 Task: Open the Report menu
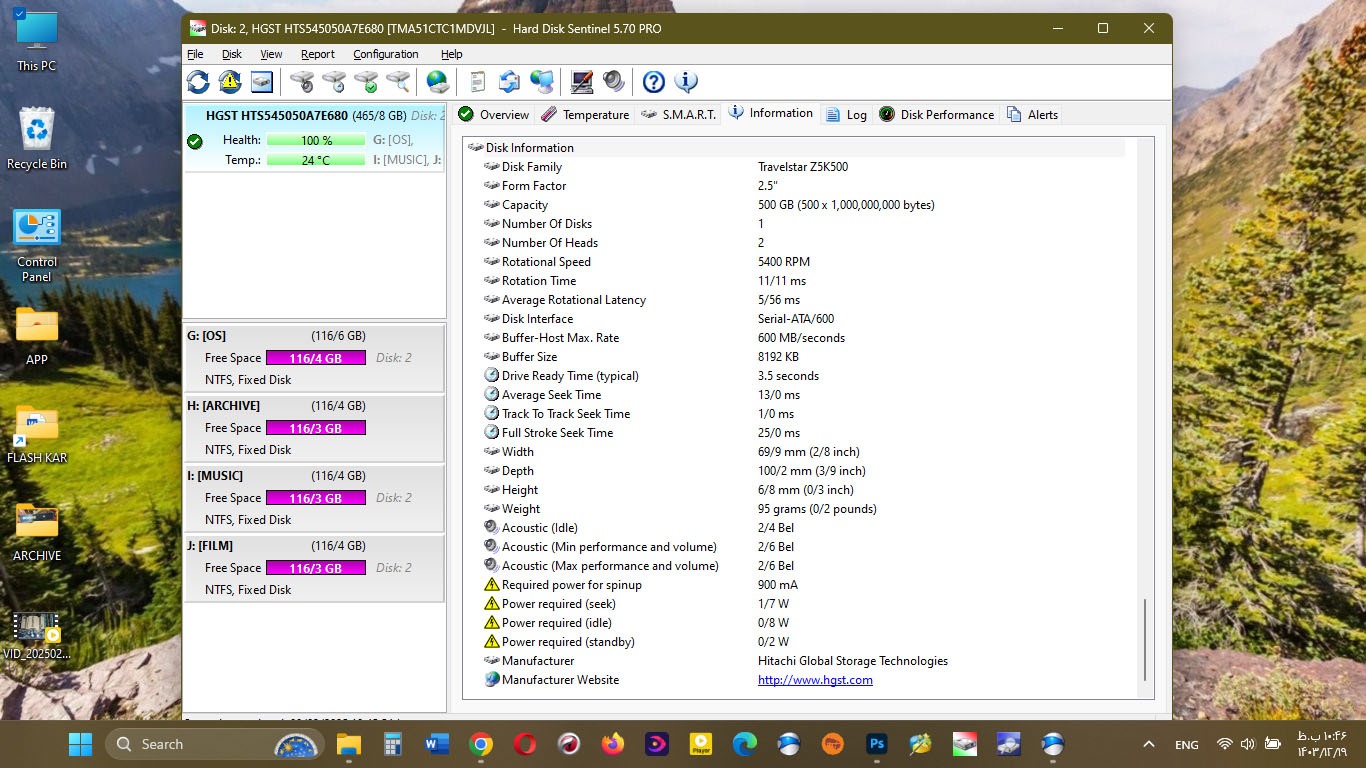tap(318, 54)
